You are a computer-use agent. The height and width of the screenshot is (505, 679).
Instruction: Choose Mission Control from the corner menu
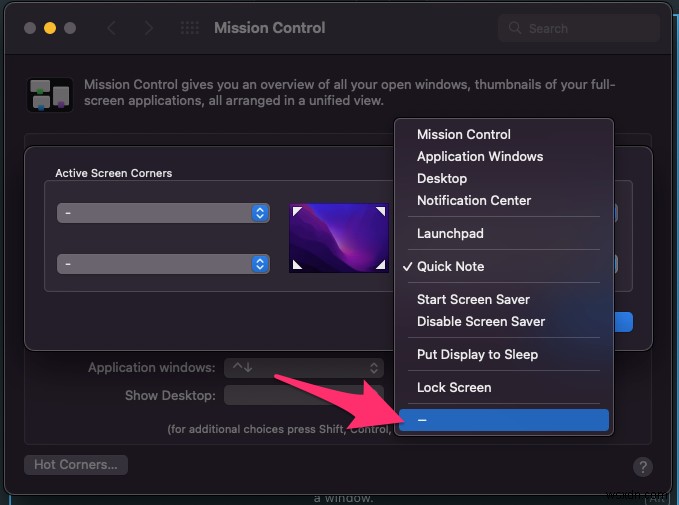click(504, 134)
